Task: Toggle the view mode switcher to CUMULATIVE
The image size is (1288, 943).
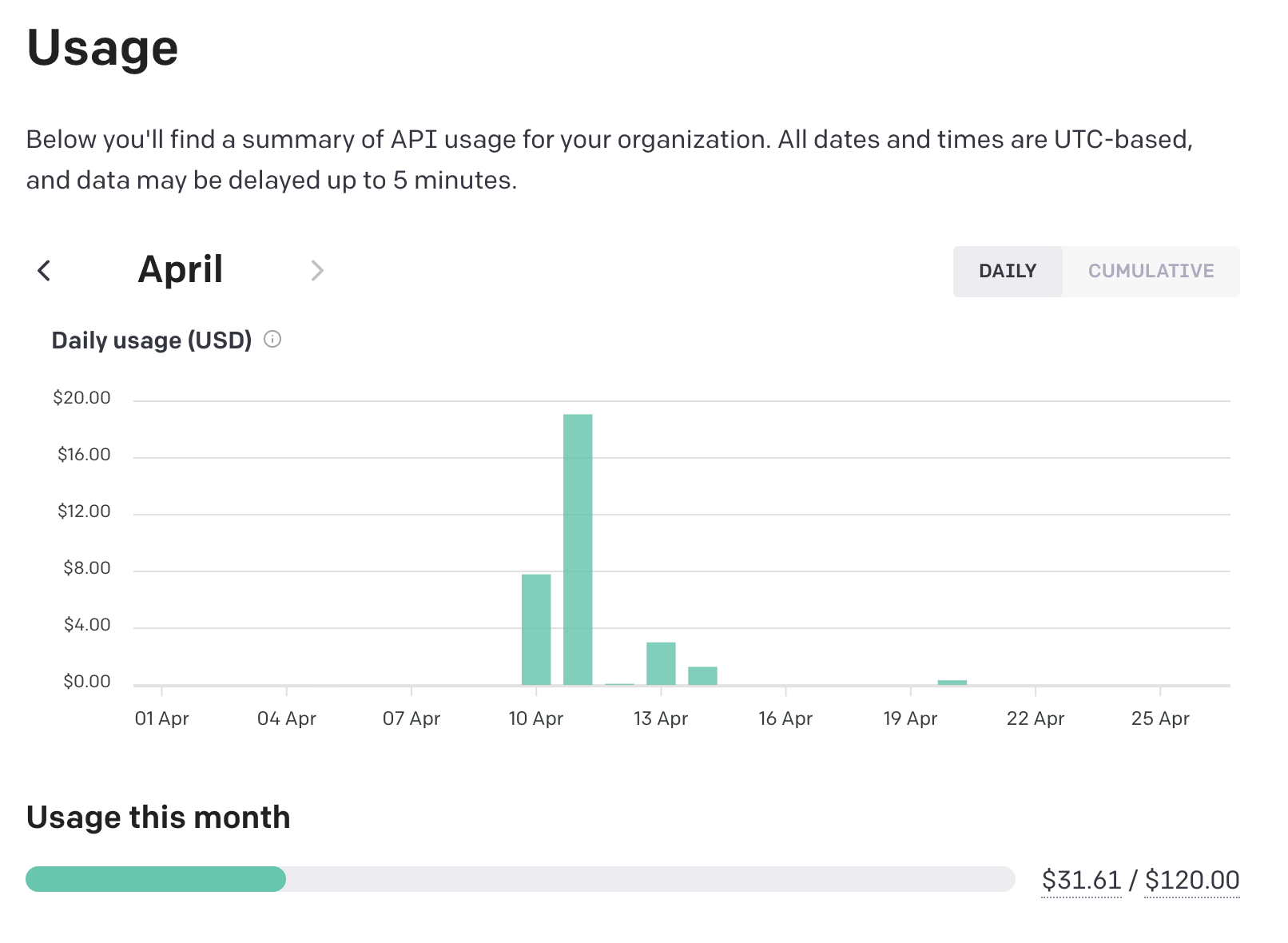Action: 1151,271
